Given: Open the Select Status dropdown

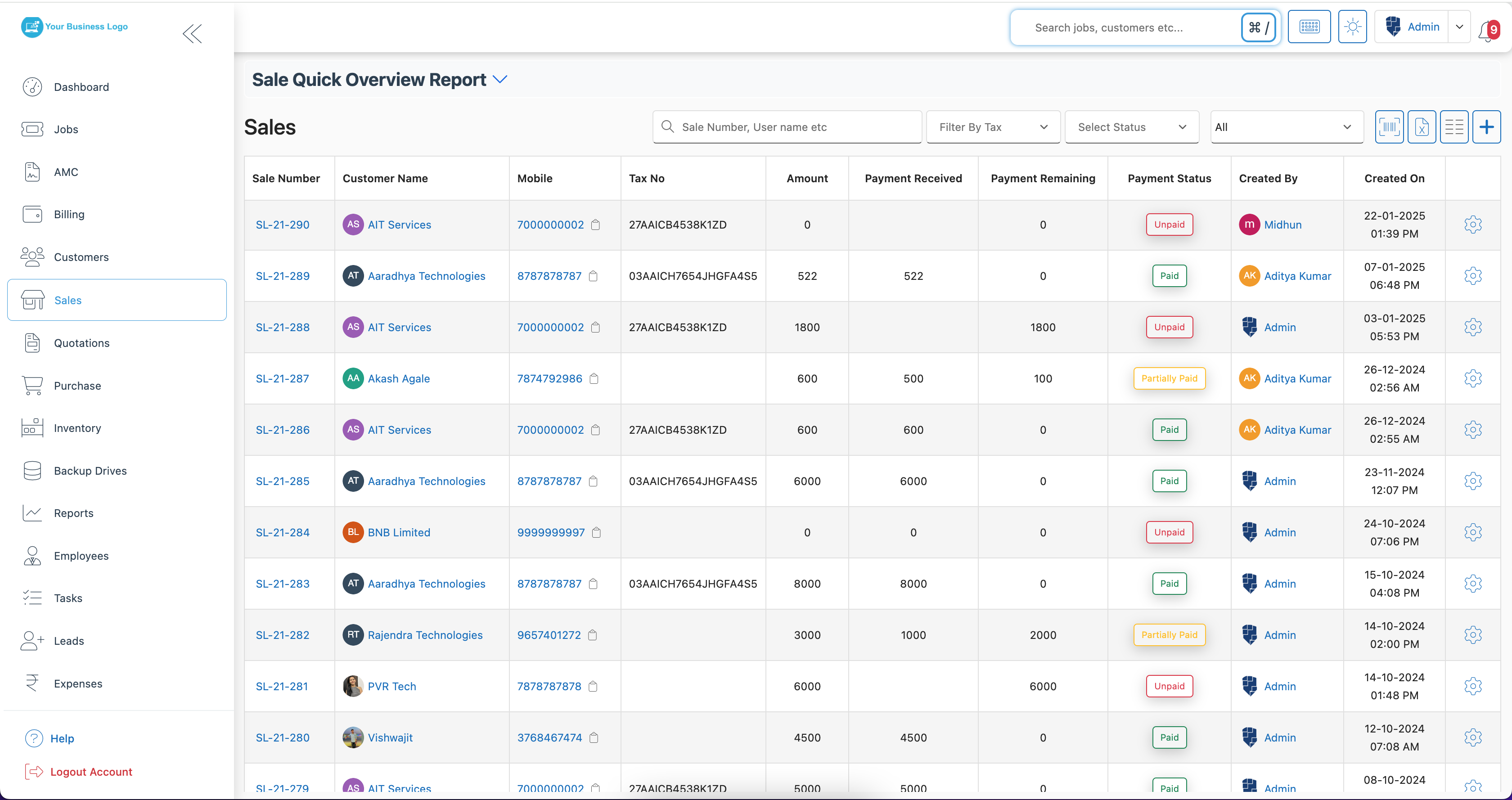Looking at the screenshot, I should (x=1131, y=127).
